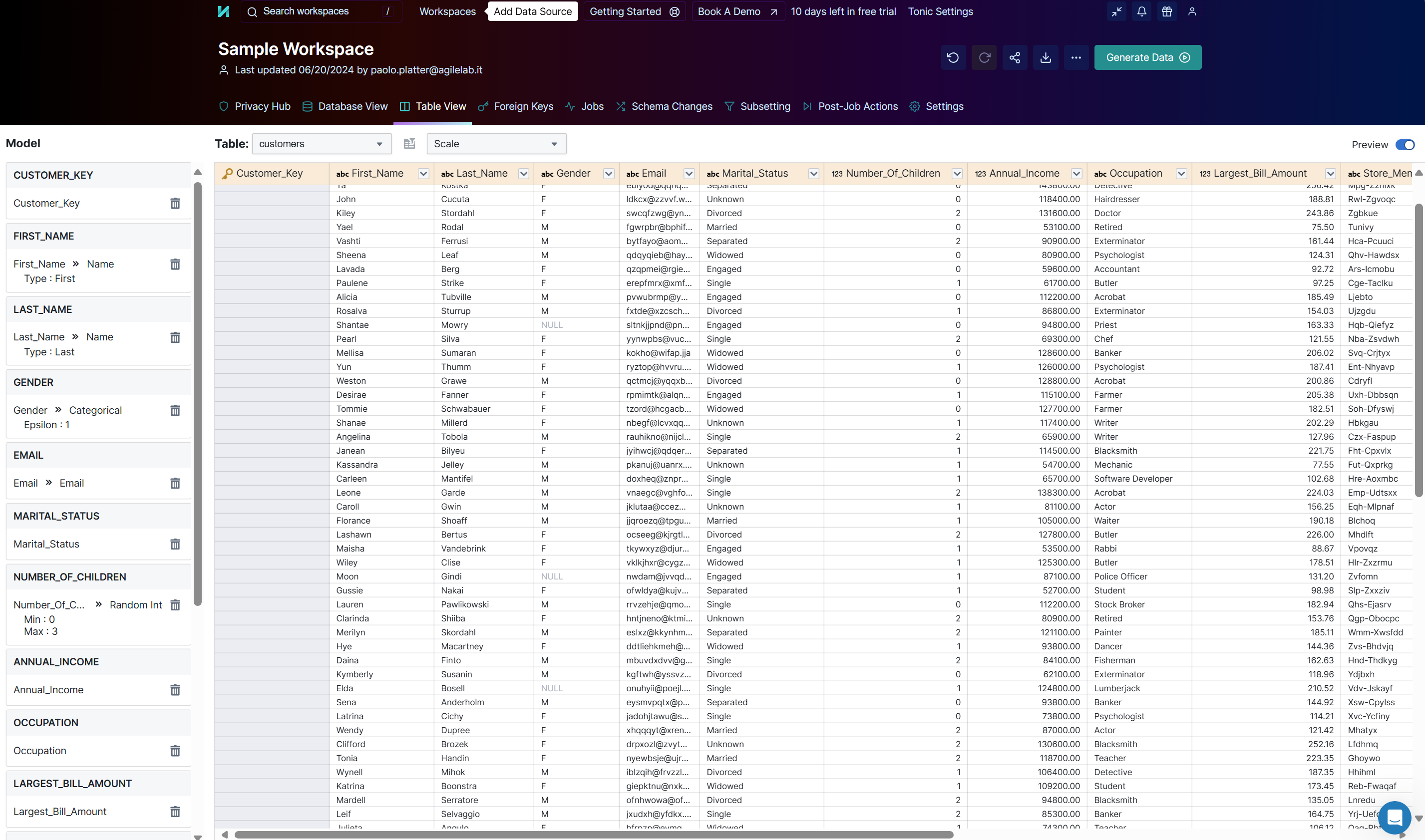This screenshot has height=840, width=1425.
Task: Open the Jobs tab
Action: (584, 106)
